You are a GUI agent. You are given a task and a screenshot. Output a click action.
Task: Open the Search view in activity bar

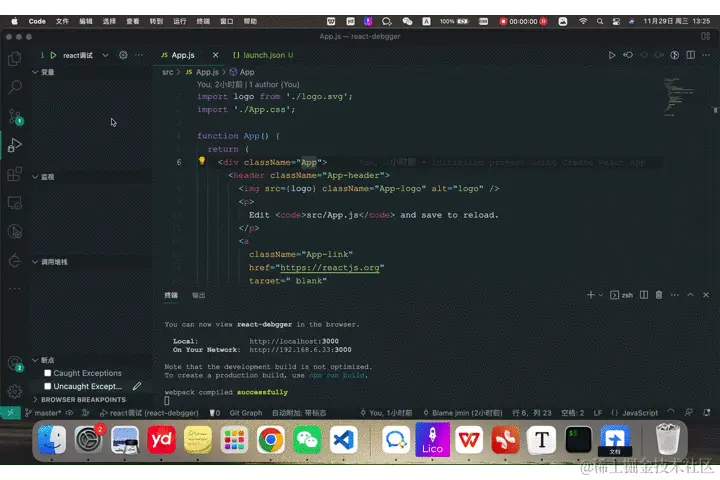(15, 87)
